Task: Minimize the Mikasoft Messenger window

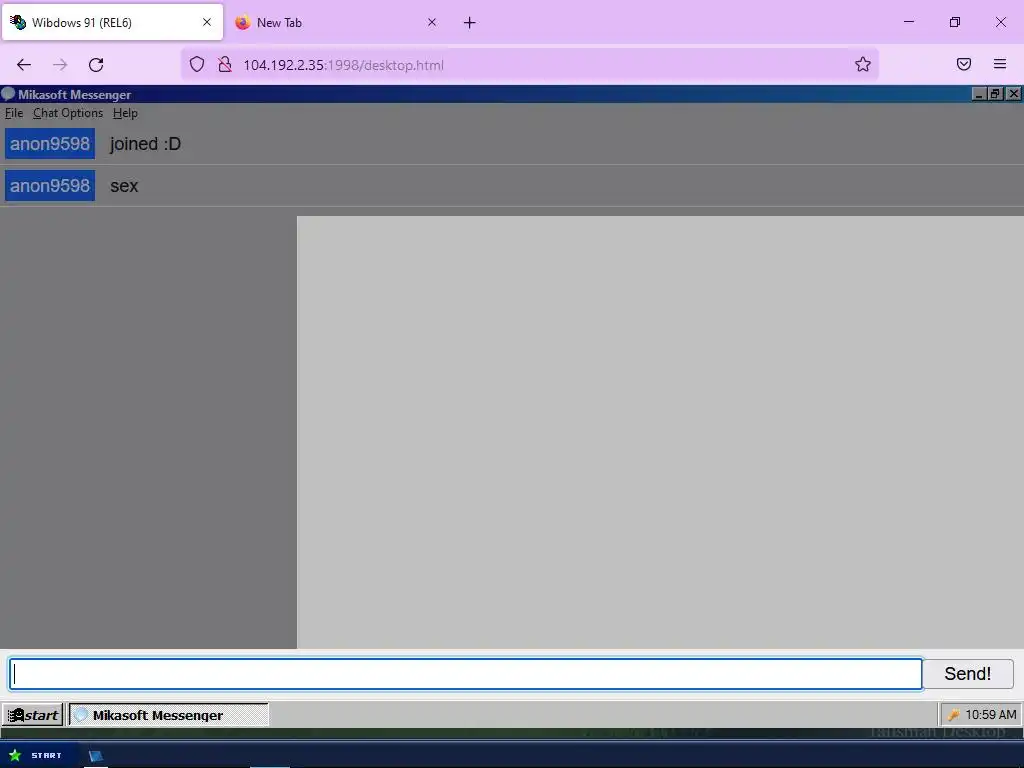Action: (x=978, y=94)
